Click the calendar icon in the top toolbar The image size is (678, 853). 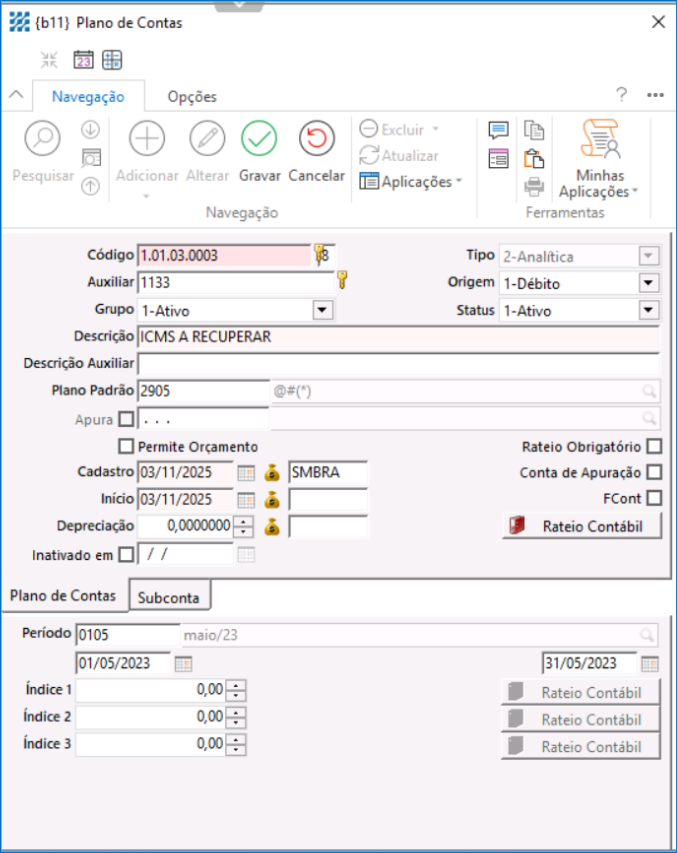point(83,60)
